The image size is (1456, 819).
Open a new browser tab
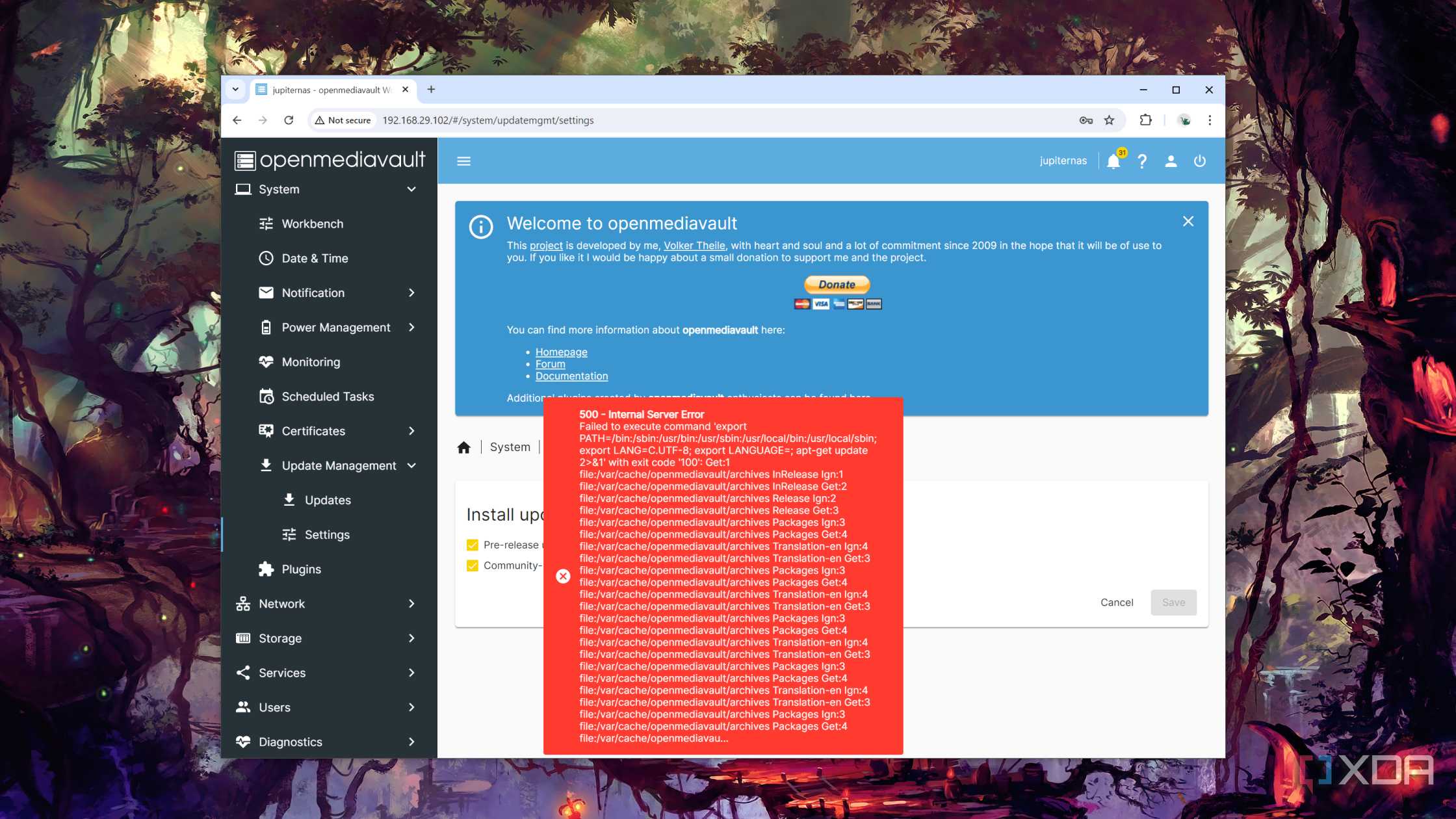(x=431, y=90)
